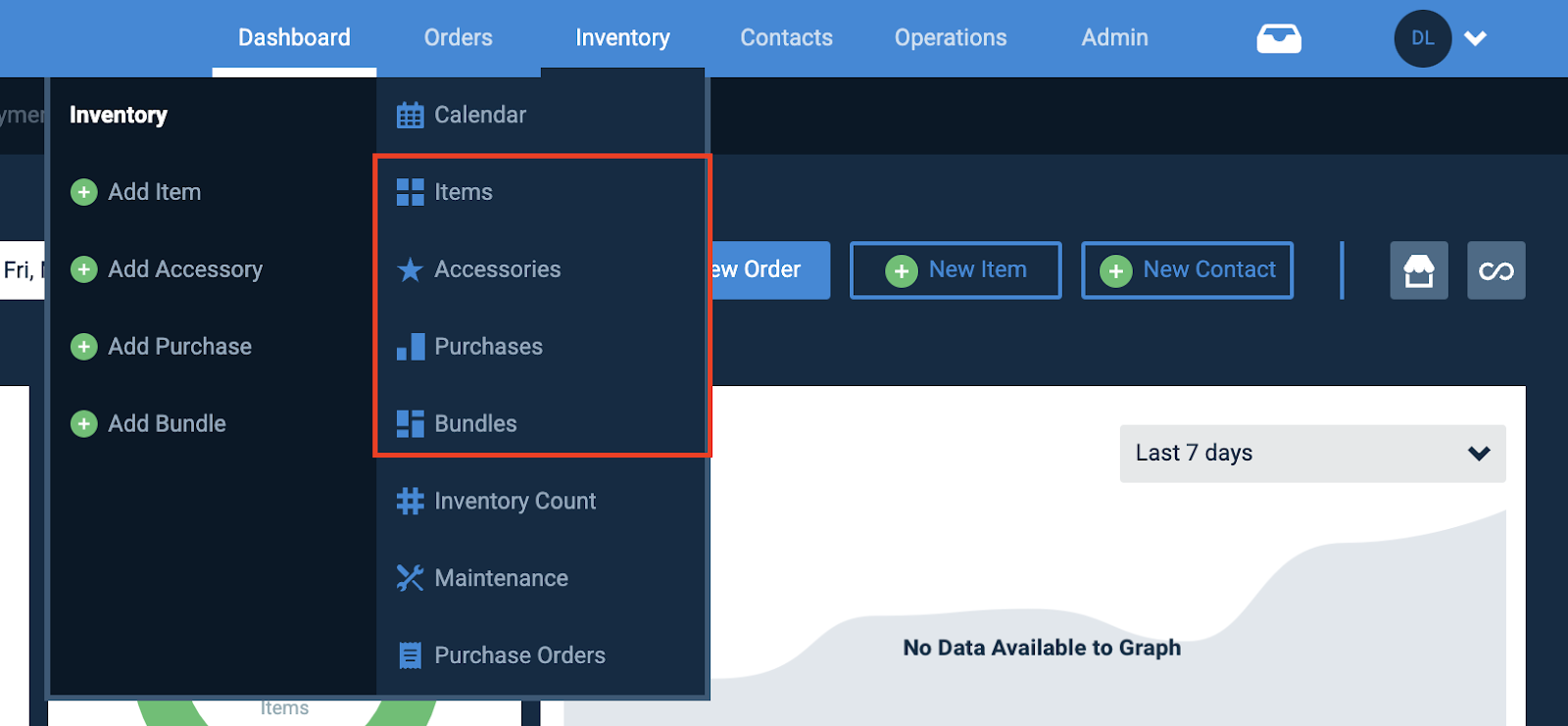This screenshot has height=726, width=1568.
Task: Select Add Bundle from the menu
Action: [169, 423]
